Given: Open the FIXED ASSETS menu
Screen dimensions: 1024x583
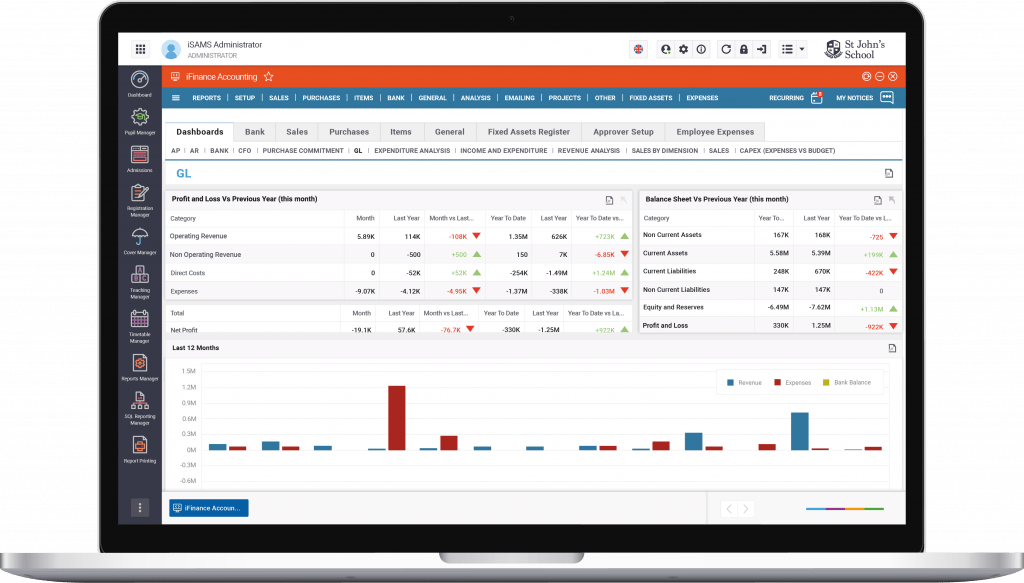Looking at the screenshot, I should pyautogui.click(x=650, y=98).
